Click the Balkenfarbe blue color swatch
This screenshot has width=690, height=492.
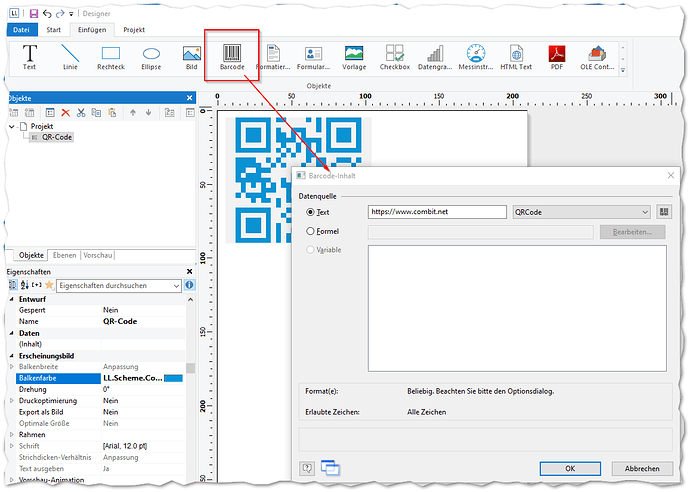click(173, 378)
